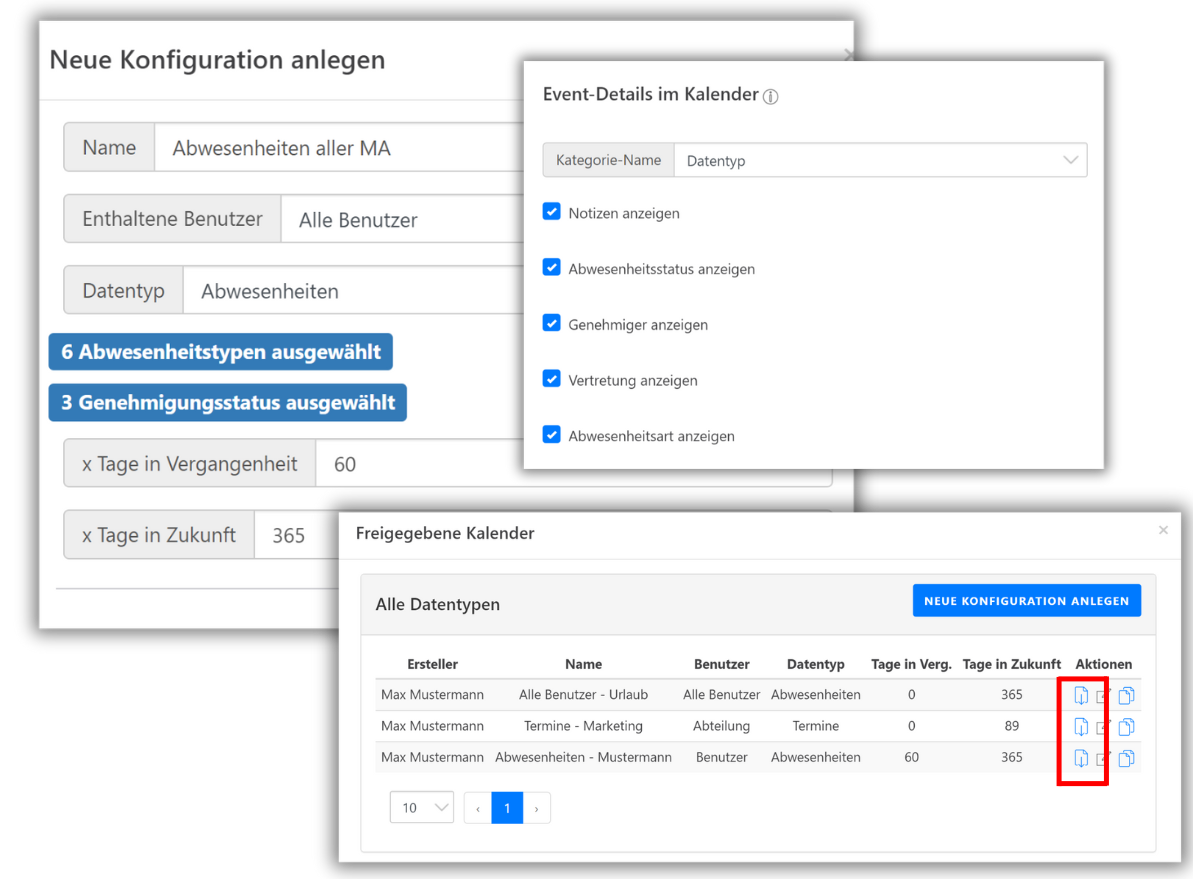Viewport: 1193px width, 879px height.
Task: Click the copy icon for Abwesenheiten - Mustermann
Action: point(1126,757)
